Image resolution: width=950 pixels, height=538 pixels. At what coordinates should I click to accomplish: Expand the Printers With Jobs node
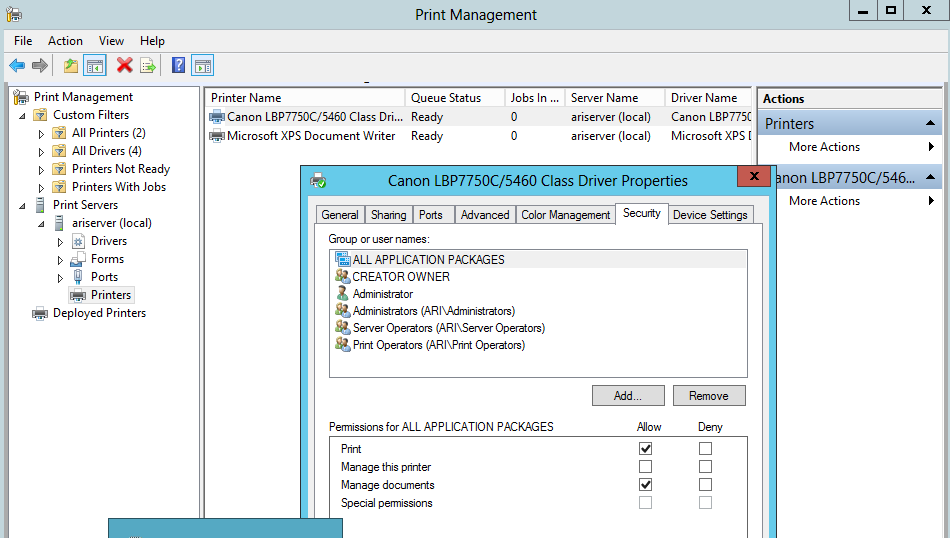click(x=41, y=188)
